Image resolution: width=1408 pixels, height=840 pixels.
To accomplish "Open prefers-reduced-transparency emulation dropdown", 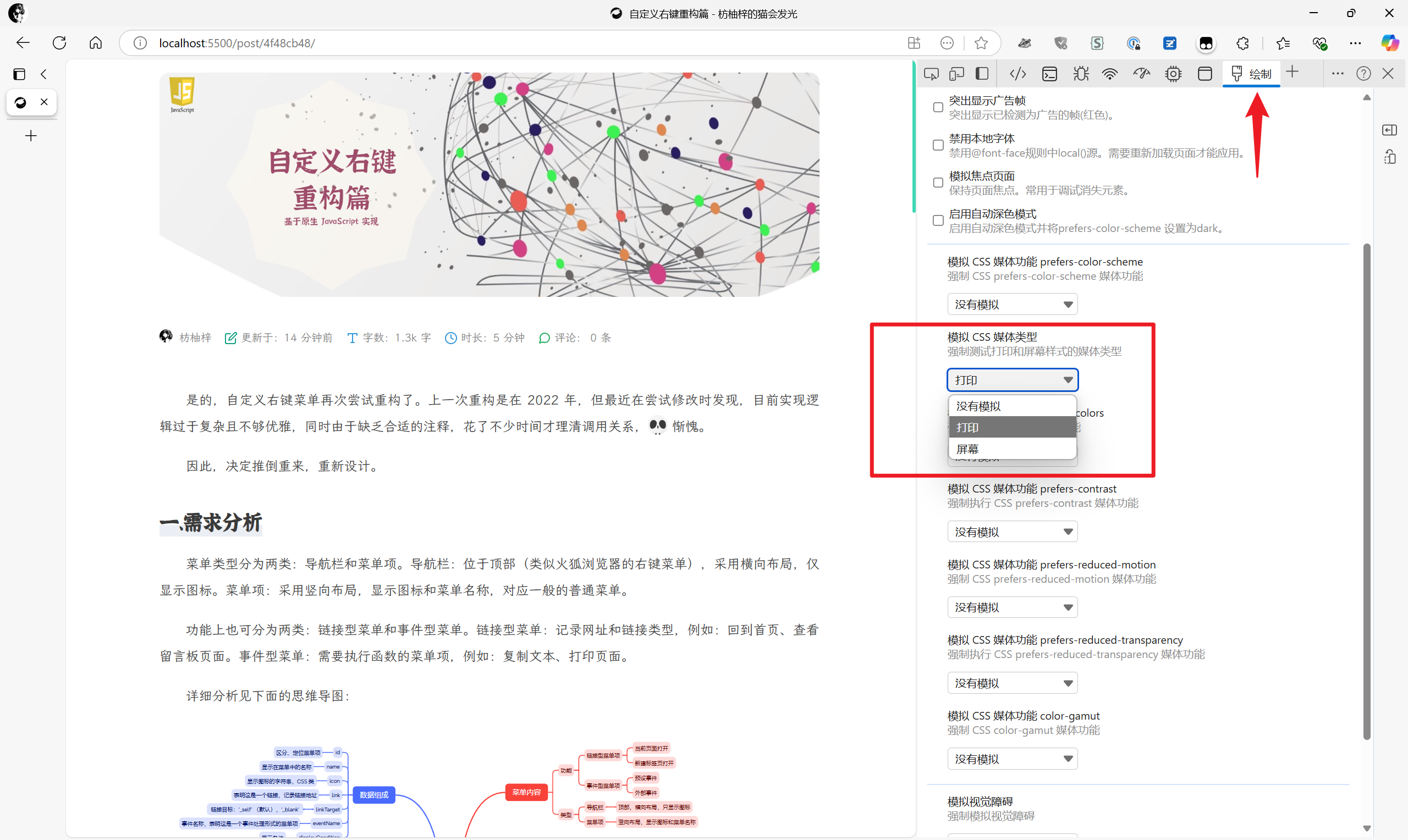I will click(1012, 683).
